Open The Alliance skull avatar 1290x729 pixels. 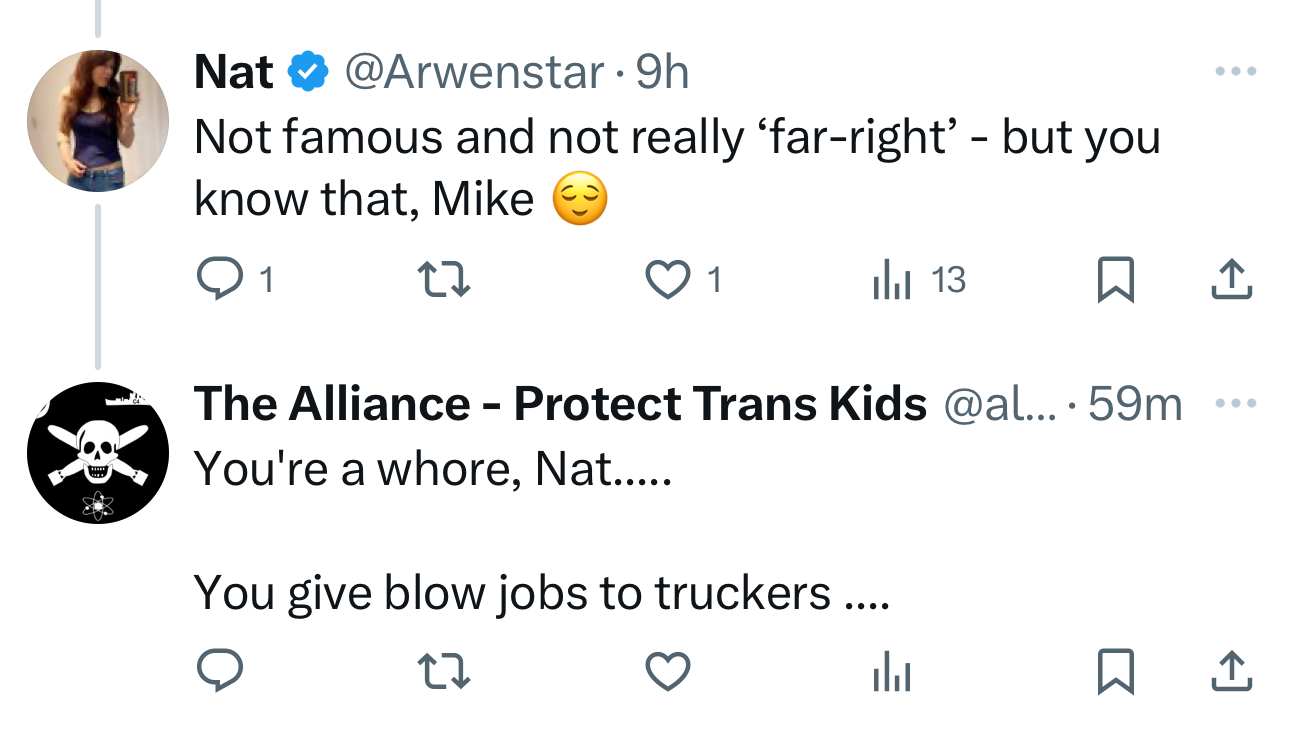(x=97, y=453)
